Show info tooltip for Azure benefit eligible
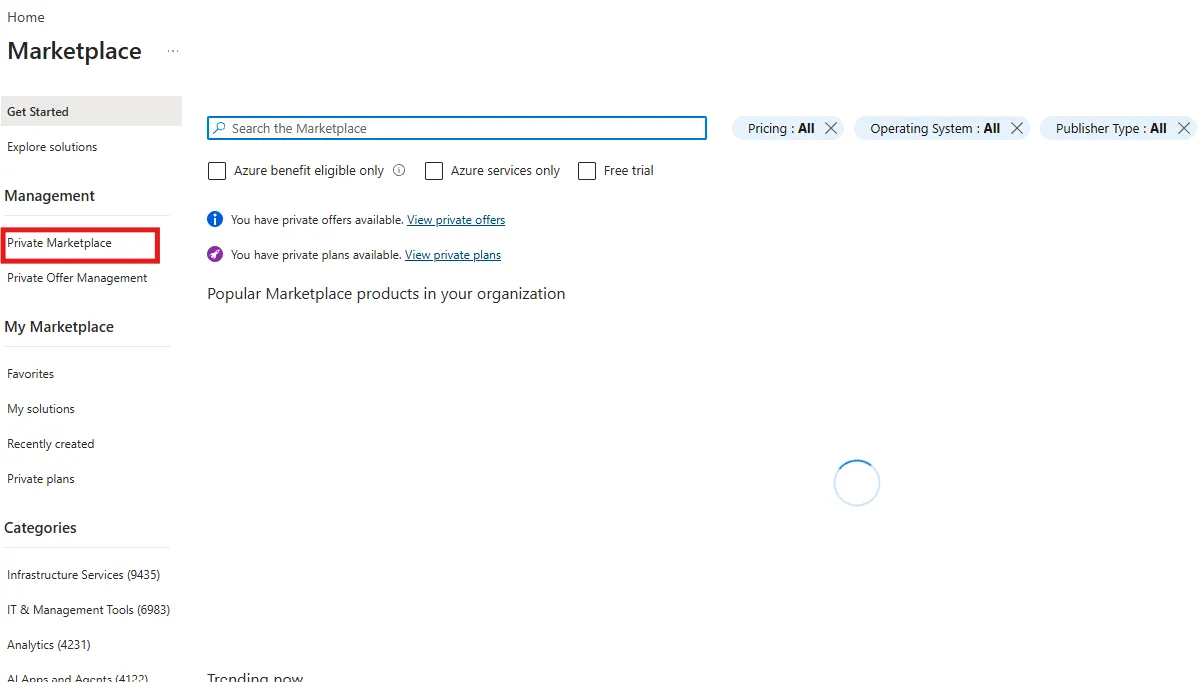Image resolution: width=1203 pixels, height=682 pixels. pos(399,171)
